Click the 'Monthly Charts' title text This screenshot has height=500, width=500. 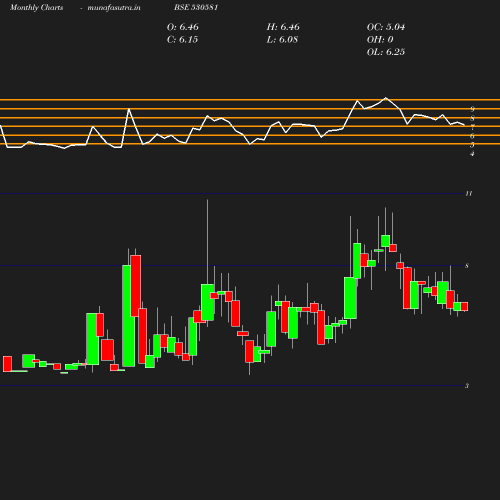[36, 8]
